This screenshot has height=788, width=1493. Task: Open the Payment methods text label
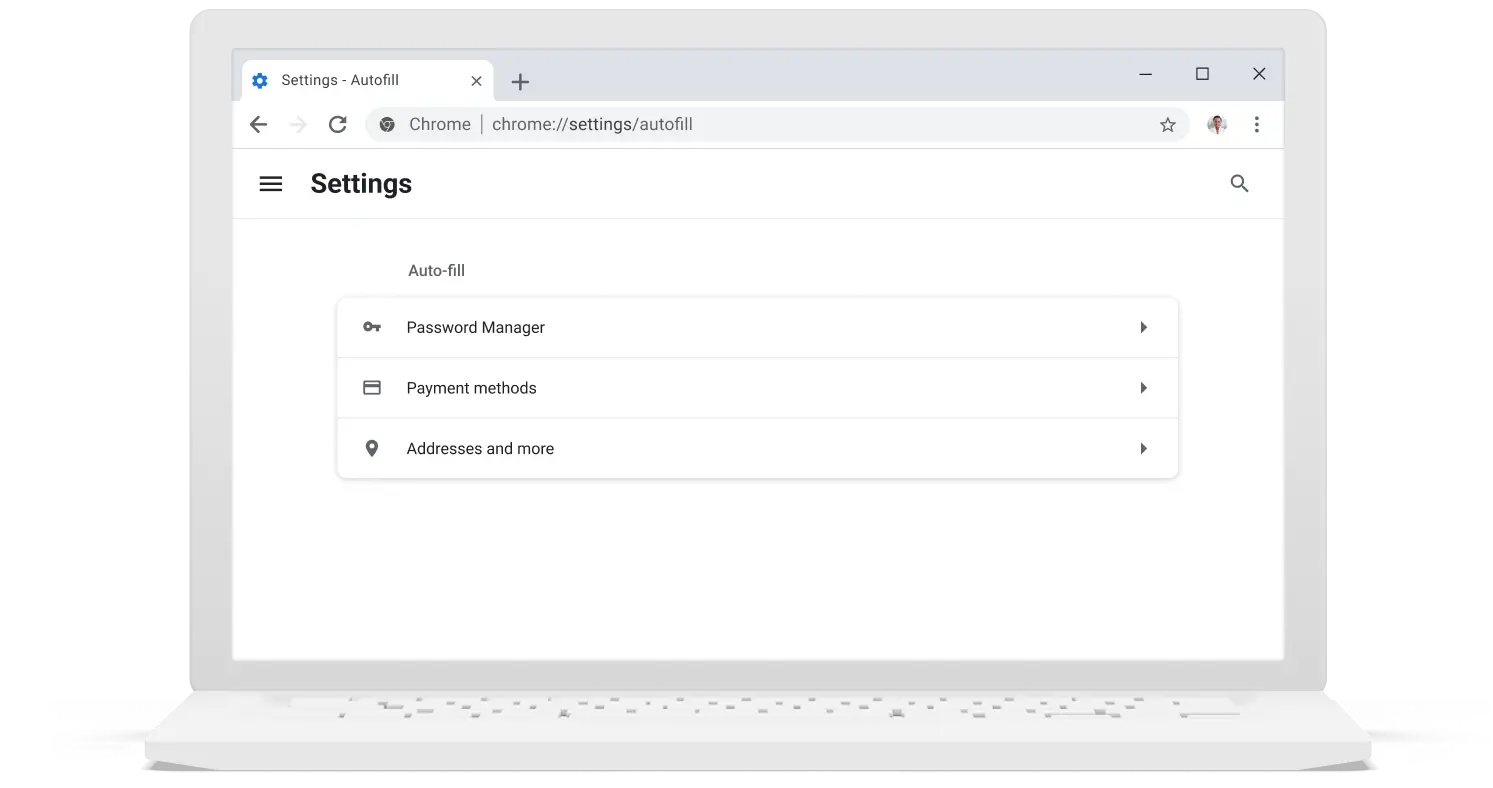point(471,388)
